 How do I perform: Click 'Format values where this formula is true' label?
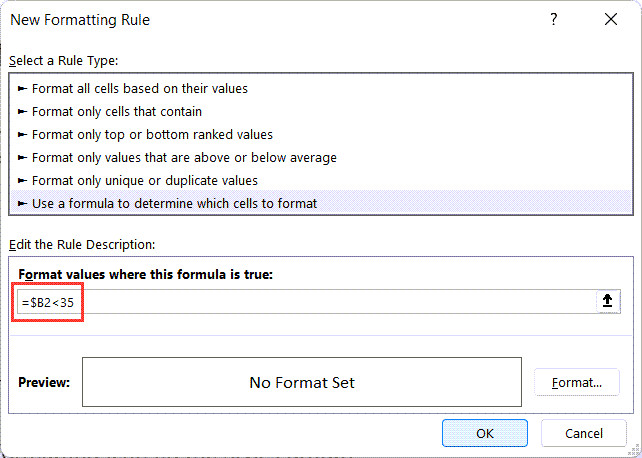click(x=145, y=274)
